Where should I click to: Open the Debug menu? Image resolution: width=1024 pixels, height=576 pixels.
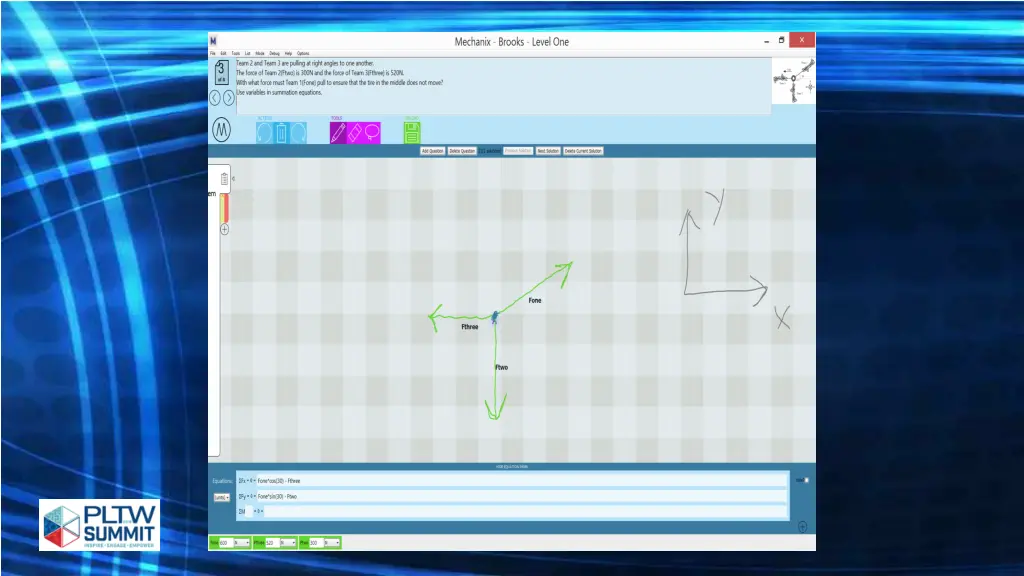click(274, 53)
